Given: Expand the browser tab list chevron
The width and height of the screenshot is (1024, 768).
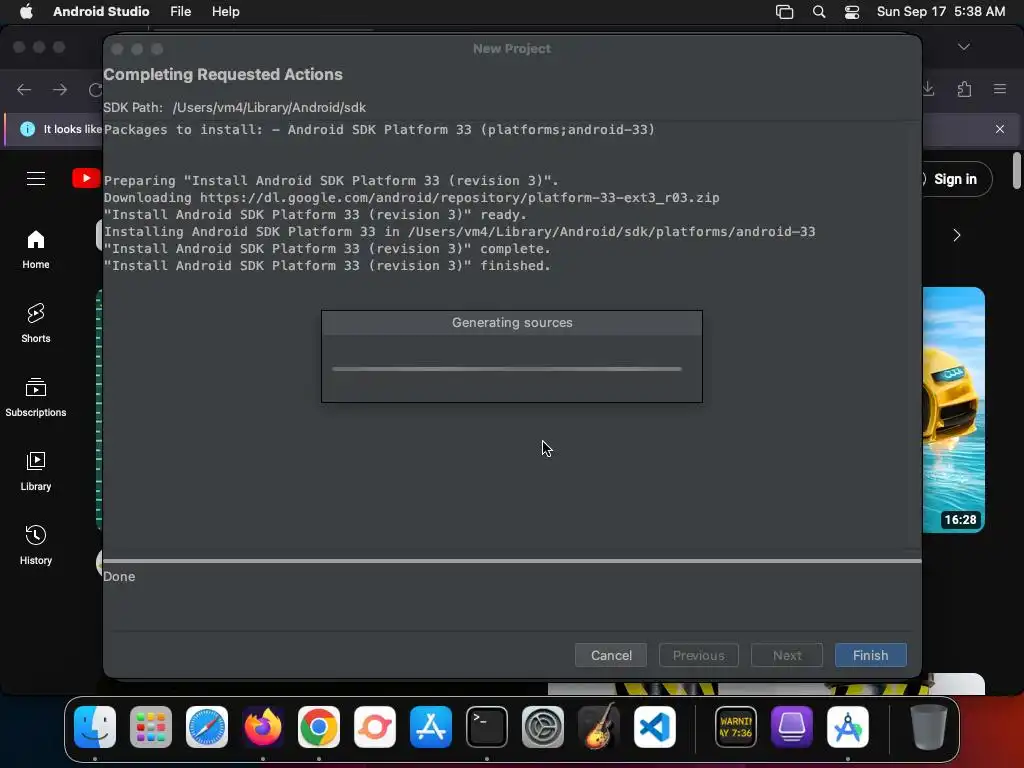Looking at the screenshot, I should [x=964, y=47].
